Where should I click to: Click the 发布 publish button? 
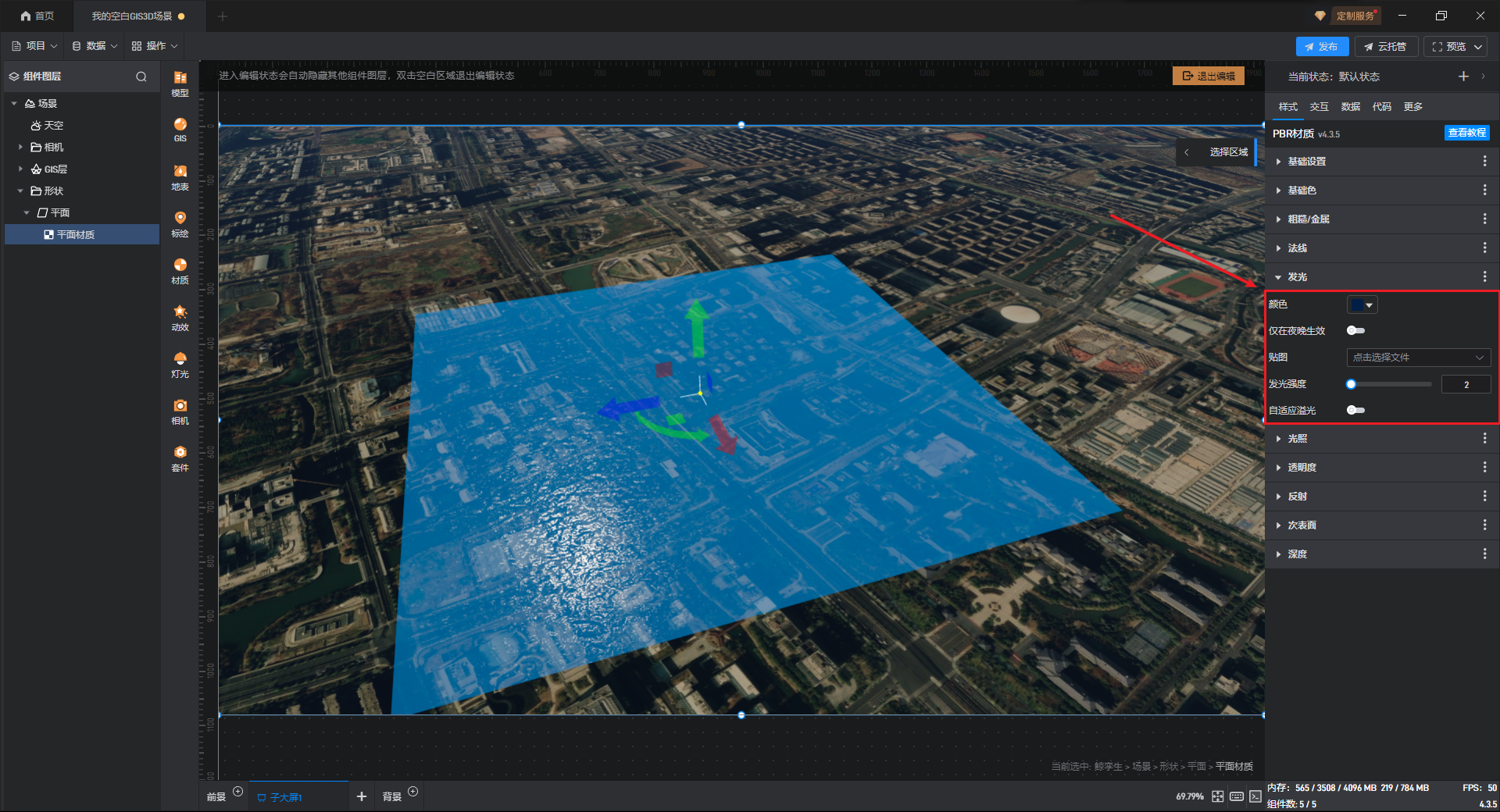(1322, 47)
